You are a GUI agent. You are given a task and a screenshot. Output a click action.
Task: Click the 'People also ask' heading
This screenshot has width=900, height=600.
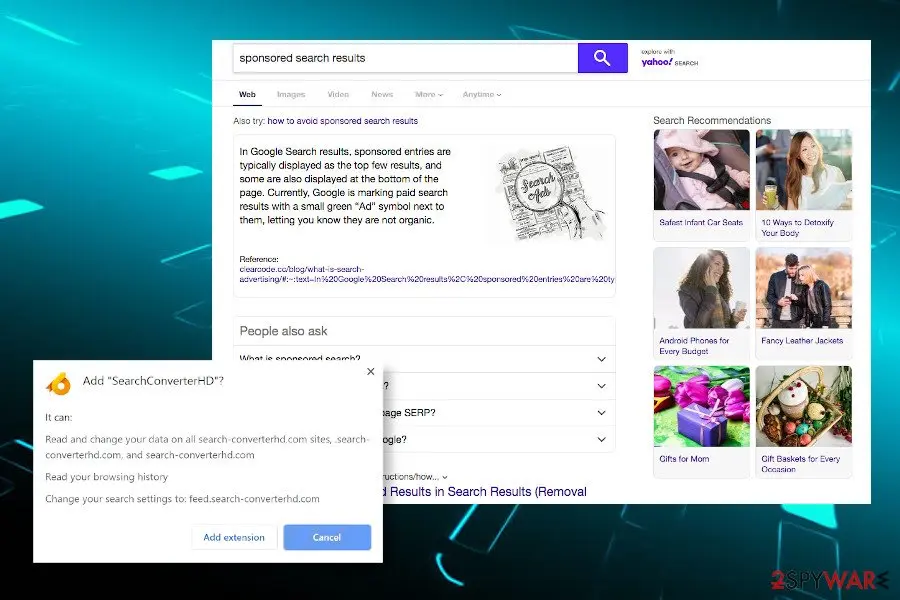[x=284, y=331]
